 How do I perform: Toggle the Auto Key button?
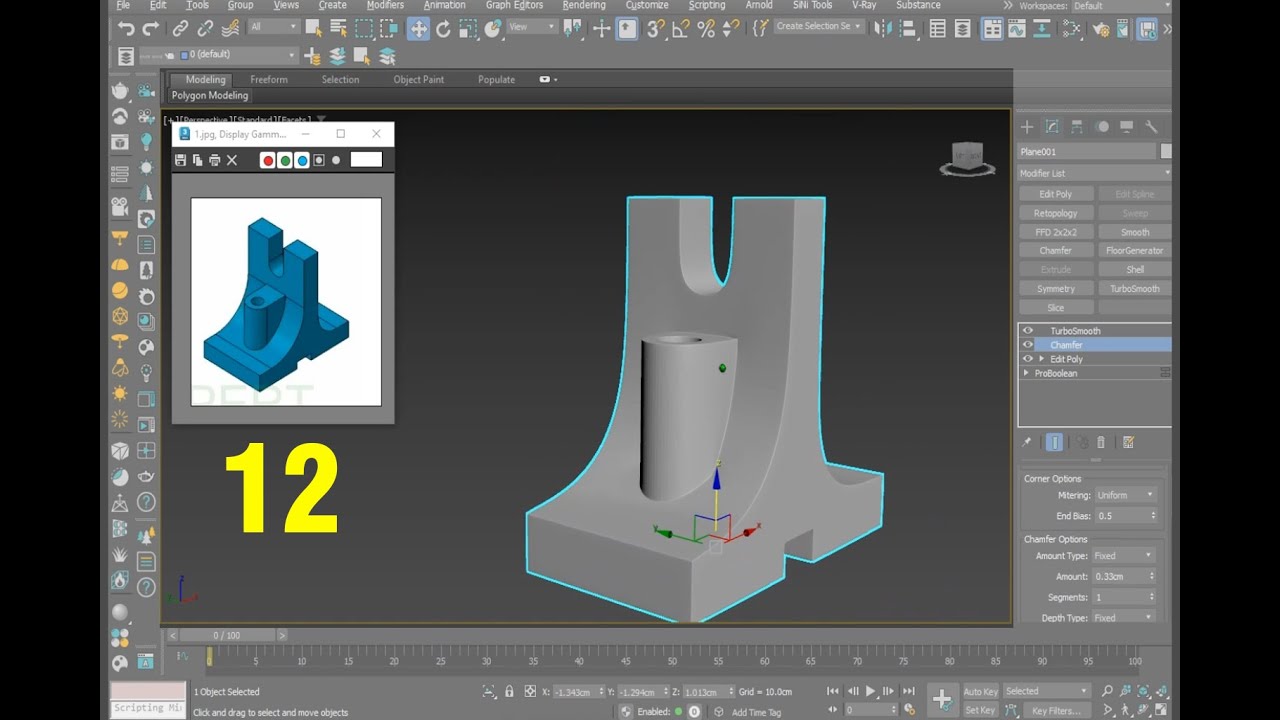point(980,692)
